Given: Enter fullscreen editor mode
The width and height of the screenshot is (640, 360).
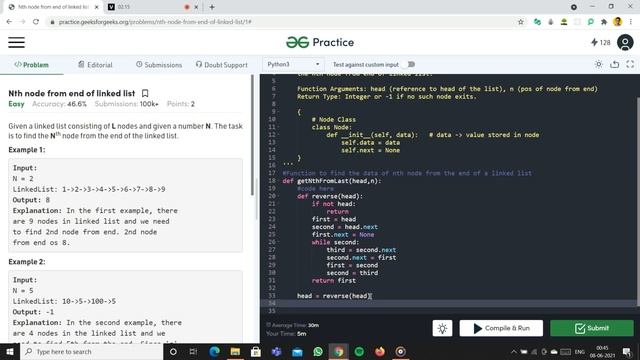Looking at the screenshot, I should pos(630,64).
